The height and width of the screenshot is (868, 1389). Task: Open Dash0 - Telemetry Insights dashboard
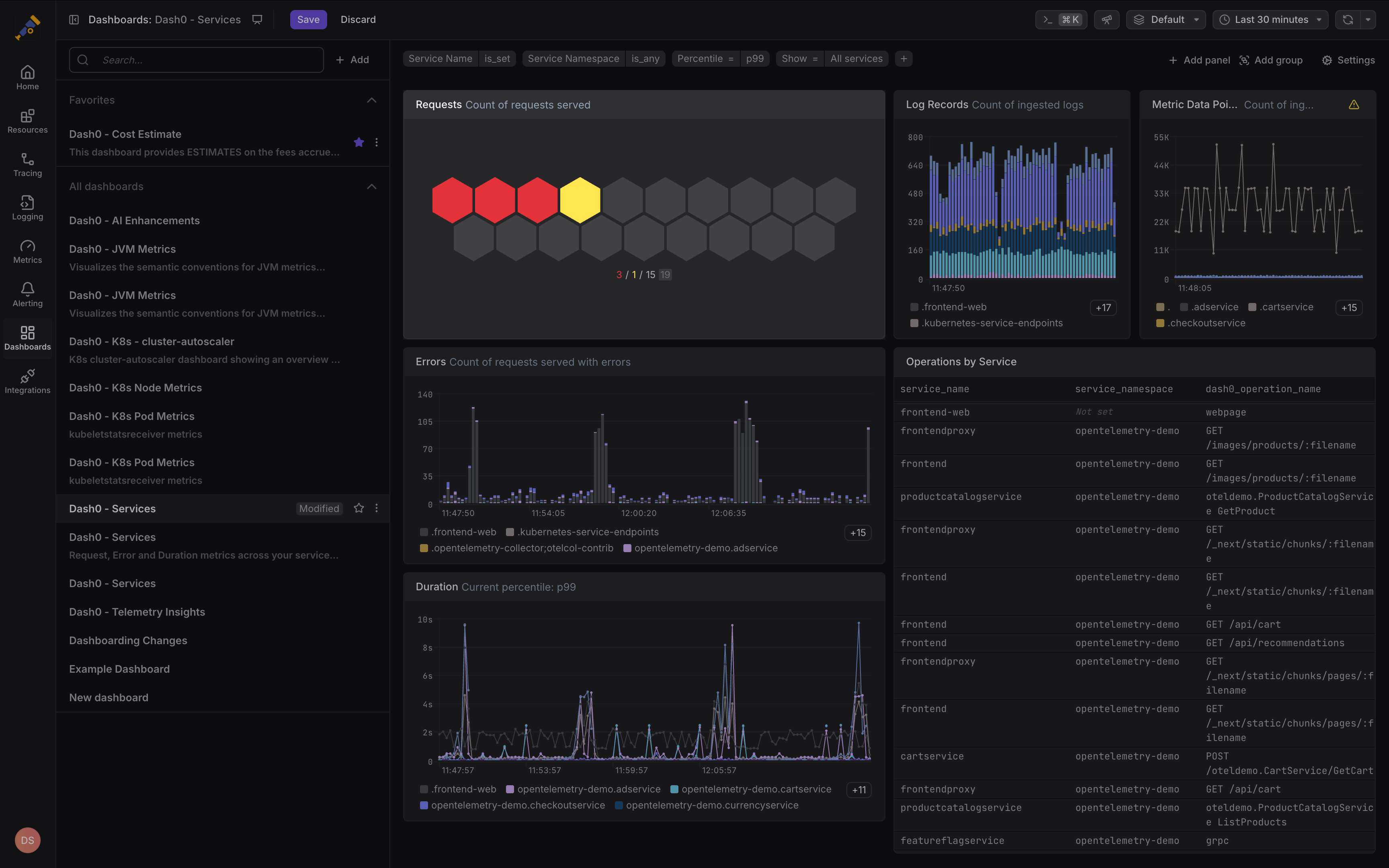click(137, 612)
